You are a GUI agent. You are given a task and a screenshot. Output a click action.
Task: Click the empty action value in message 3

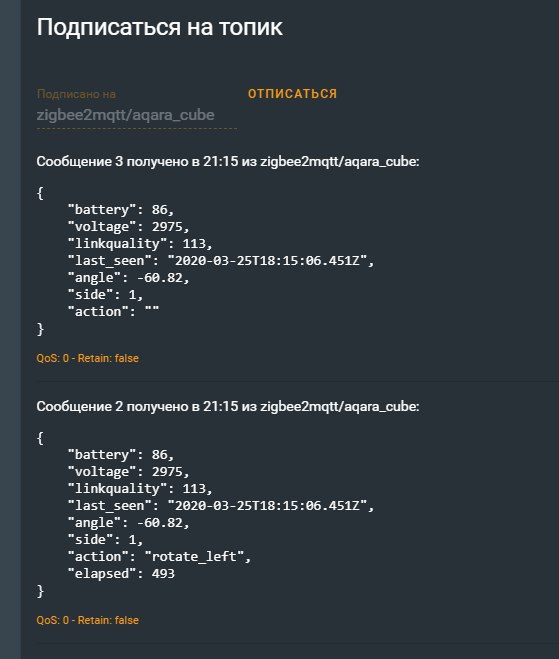pos(152,311)
